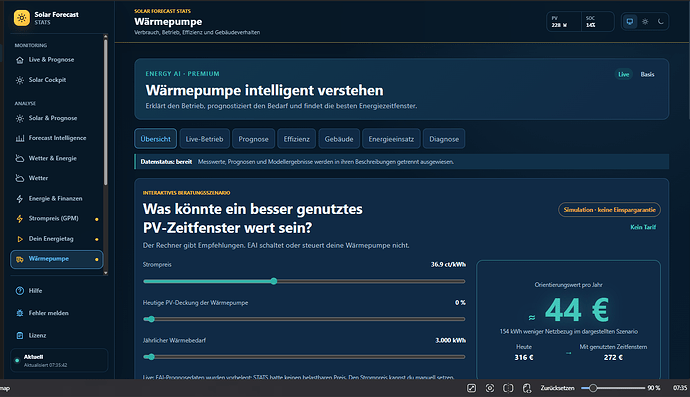This screenshot has width=690, height=397.
Task: Click the 44 € yearly estimate
Action: tap(576, 310)
